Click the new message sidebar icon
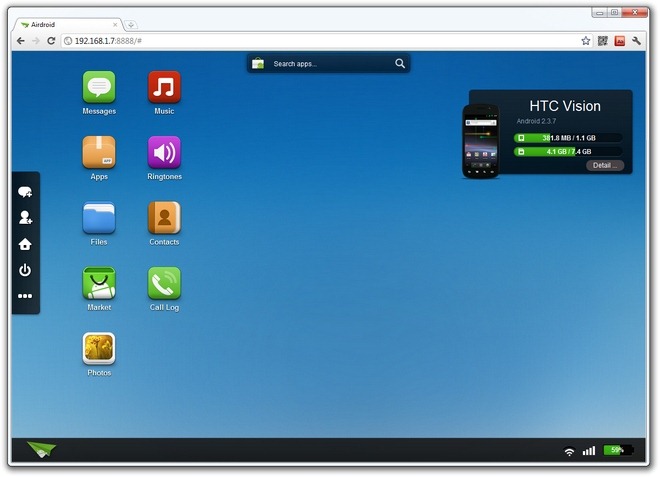Image resolution: width=660 pixels, height=477 pixels. [25, 192]
